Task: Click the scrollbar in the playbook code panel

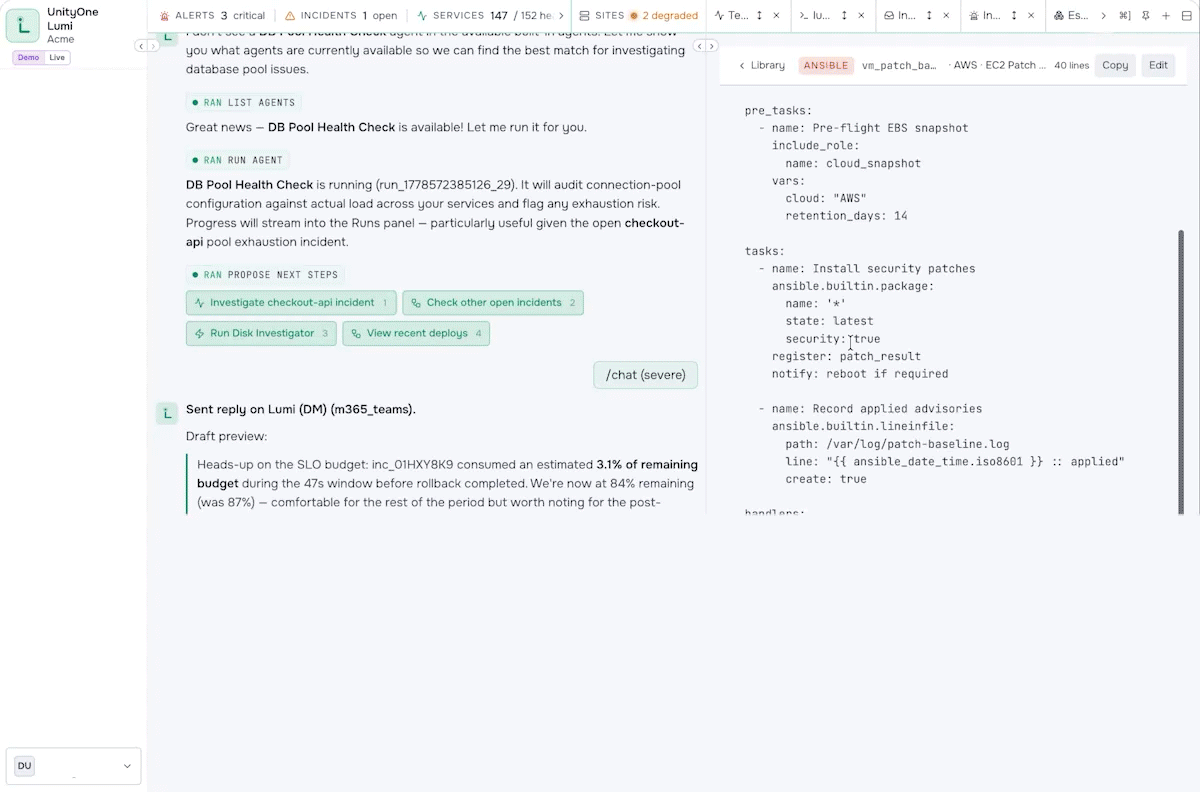Action: pyautogui.click(x=1181, y=370)
